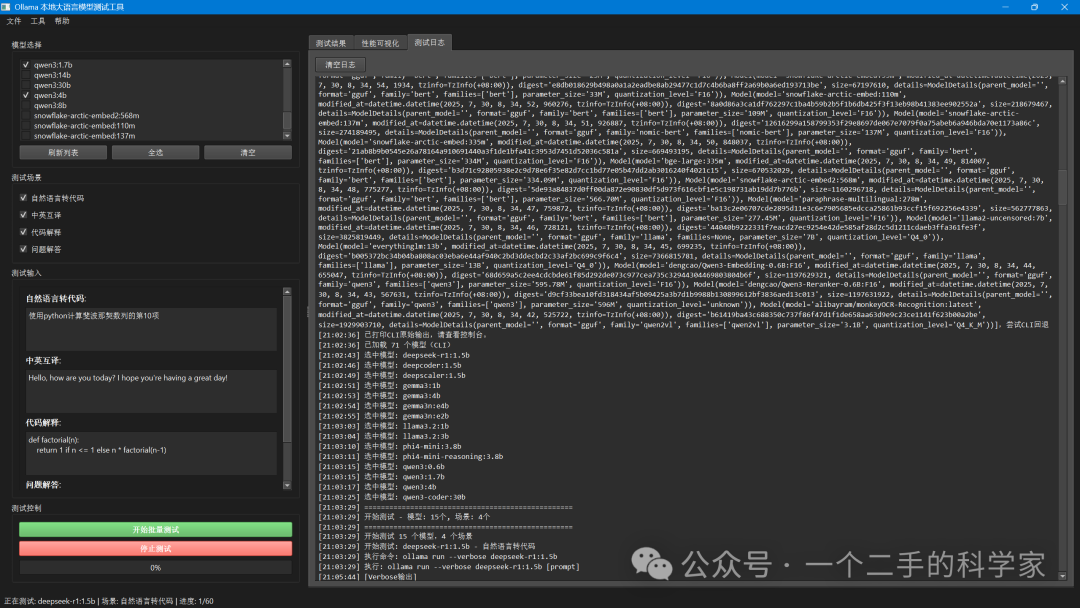Click the 自然语言转代码 input text box

[152, 329]
